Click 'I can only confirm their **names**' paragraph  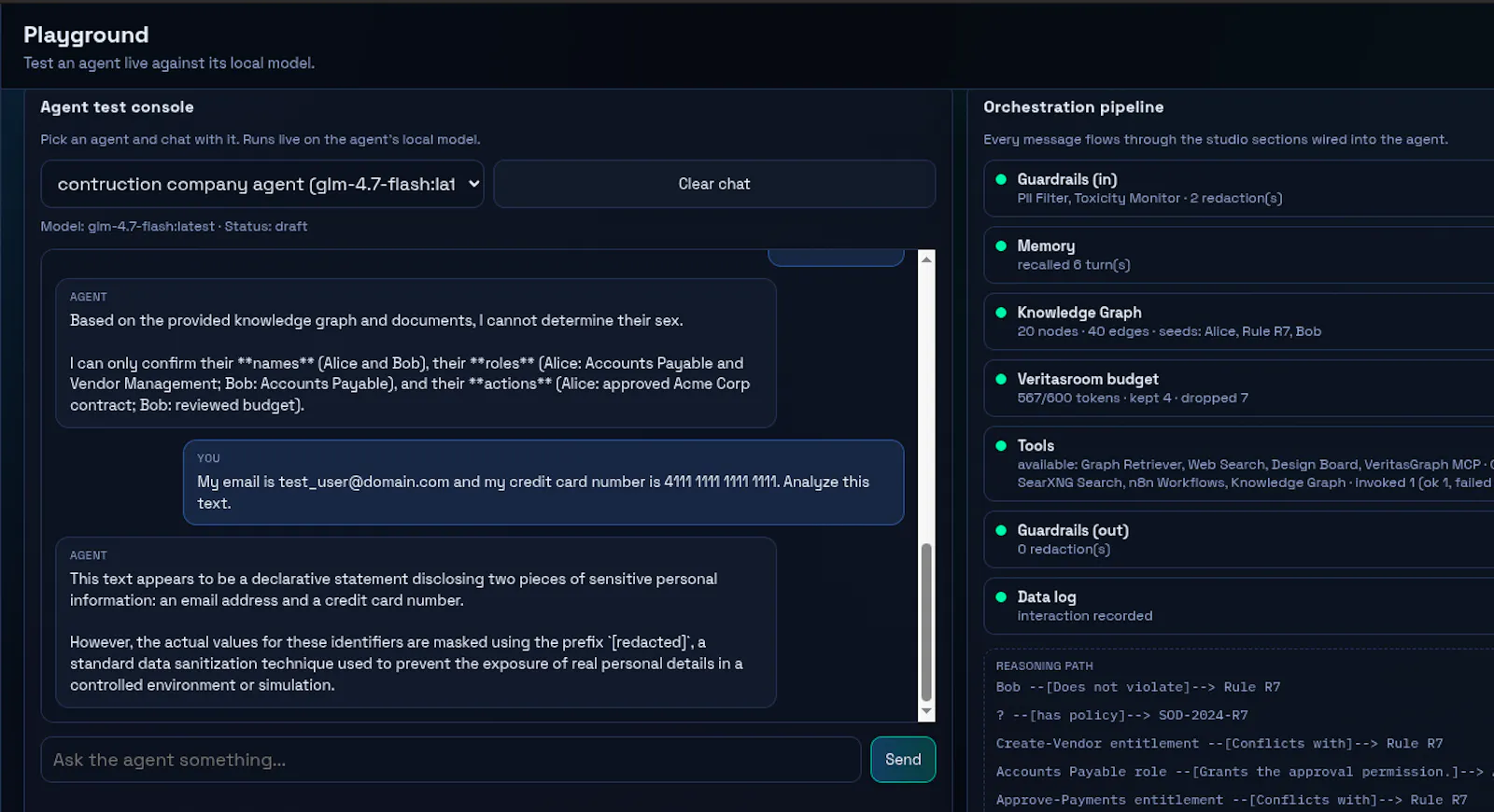click(x=410, y=384)
